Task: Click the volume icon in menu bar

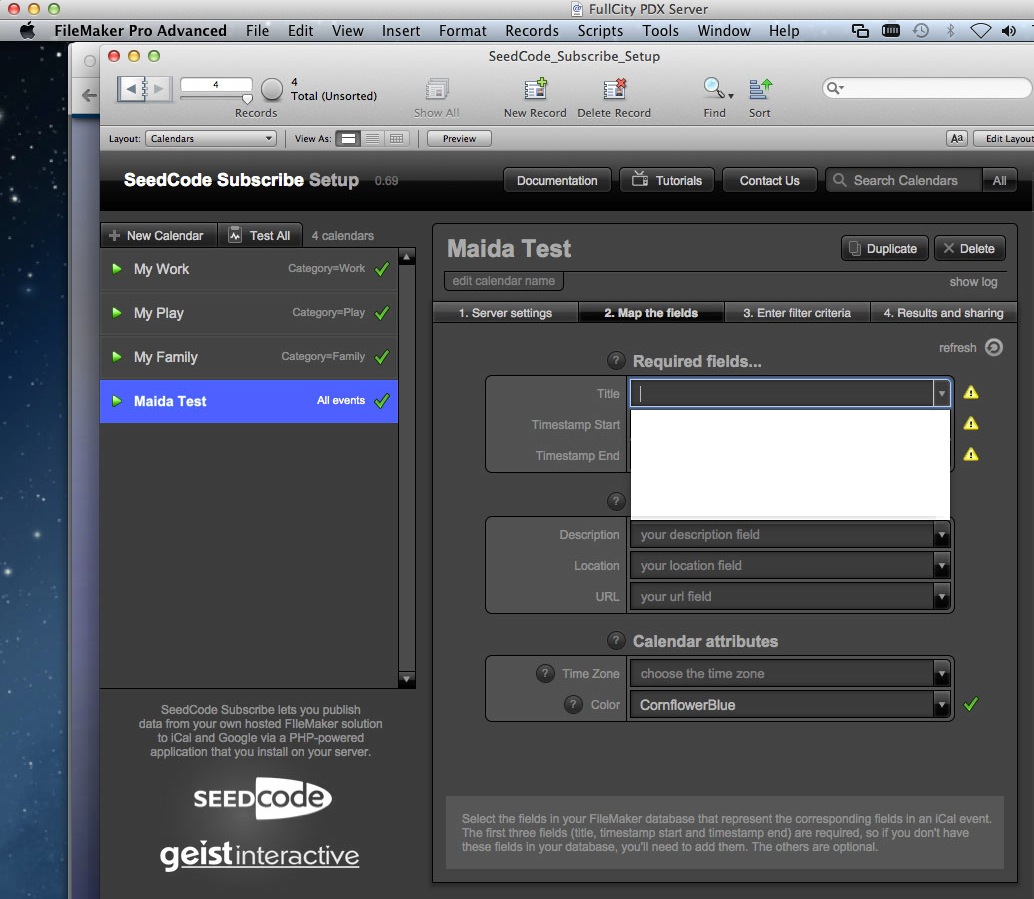Action: pos(1008,30)
